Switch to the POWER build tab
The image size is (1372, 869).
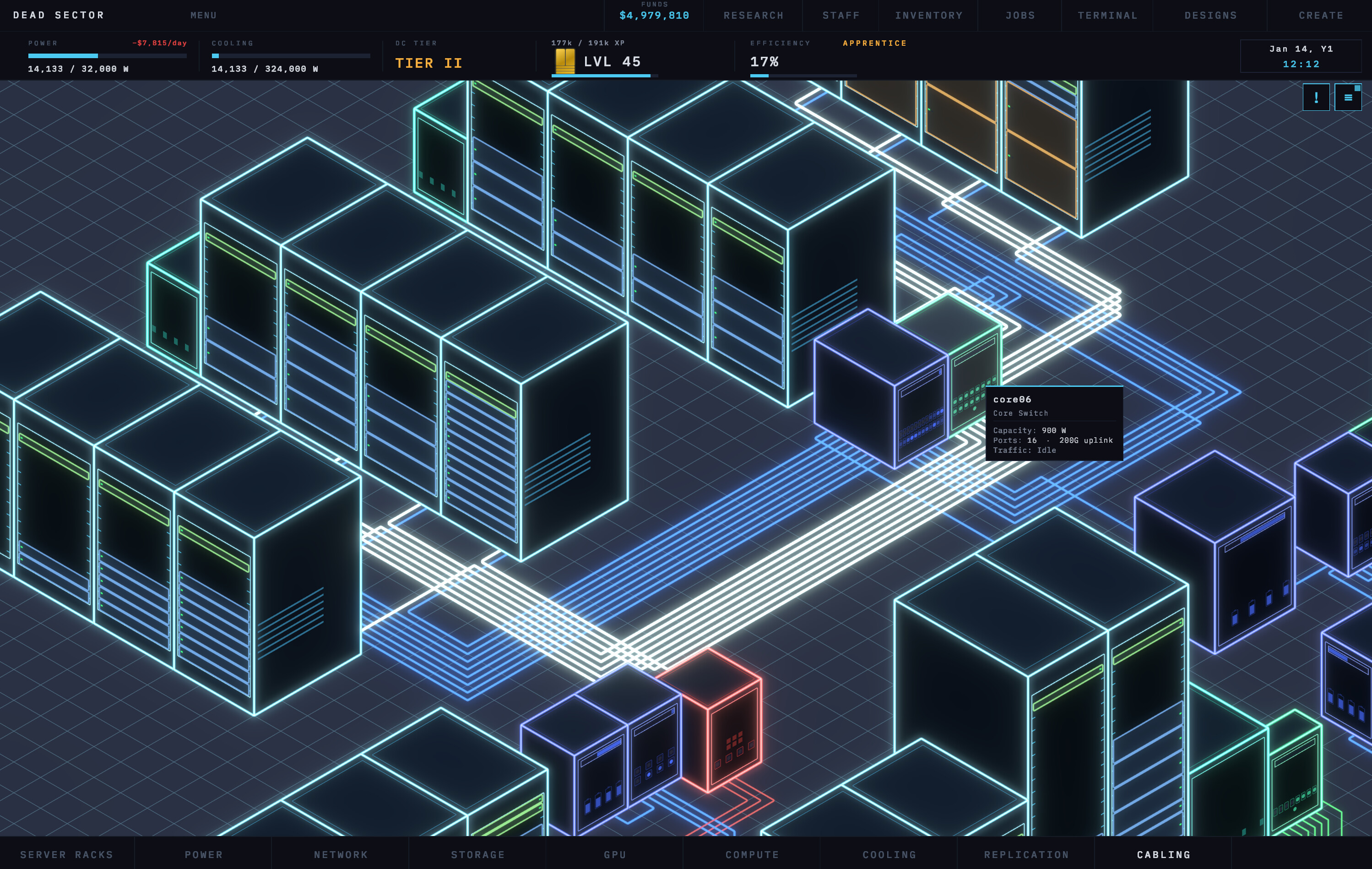pos(203,854)
